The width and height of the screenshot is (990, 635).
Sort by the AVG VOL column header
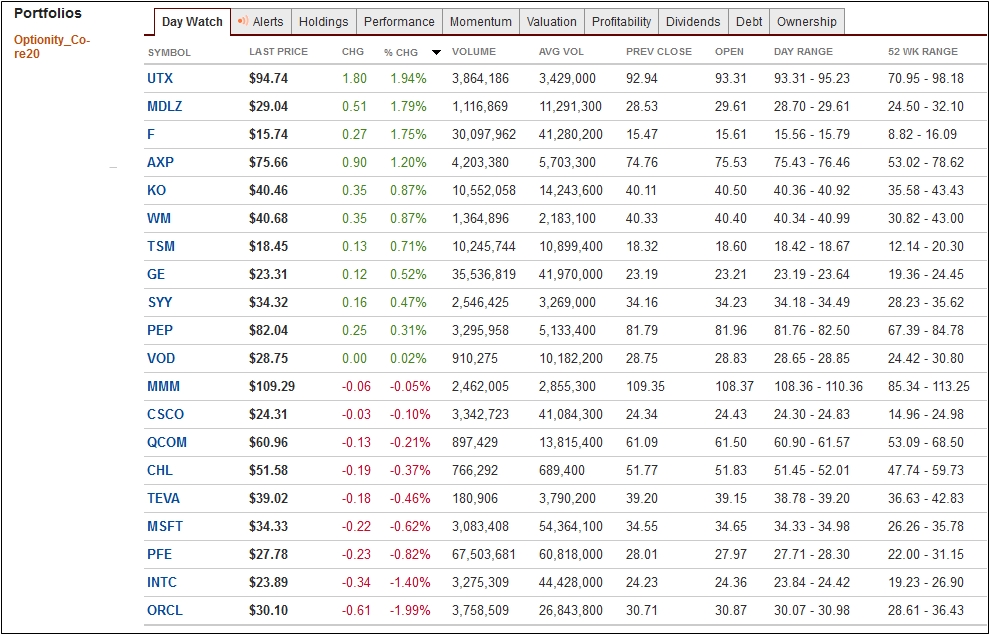[x=561, y=52]
